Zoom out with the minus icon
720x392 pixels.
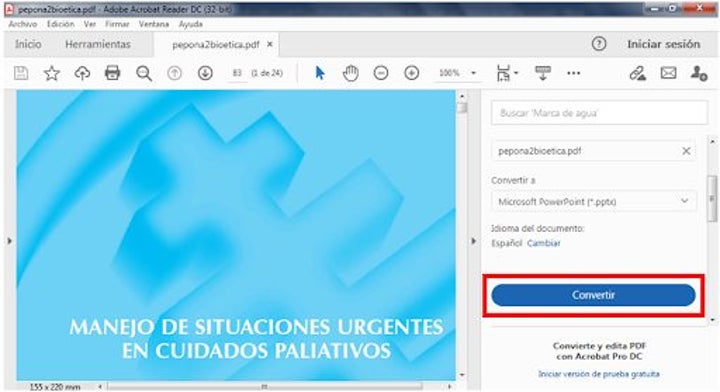pyautogui.click(x=381, y=73)
